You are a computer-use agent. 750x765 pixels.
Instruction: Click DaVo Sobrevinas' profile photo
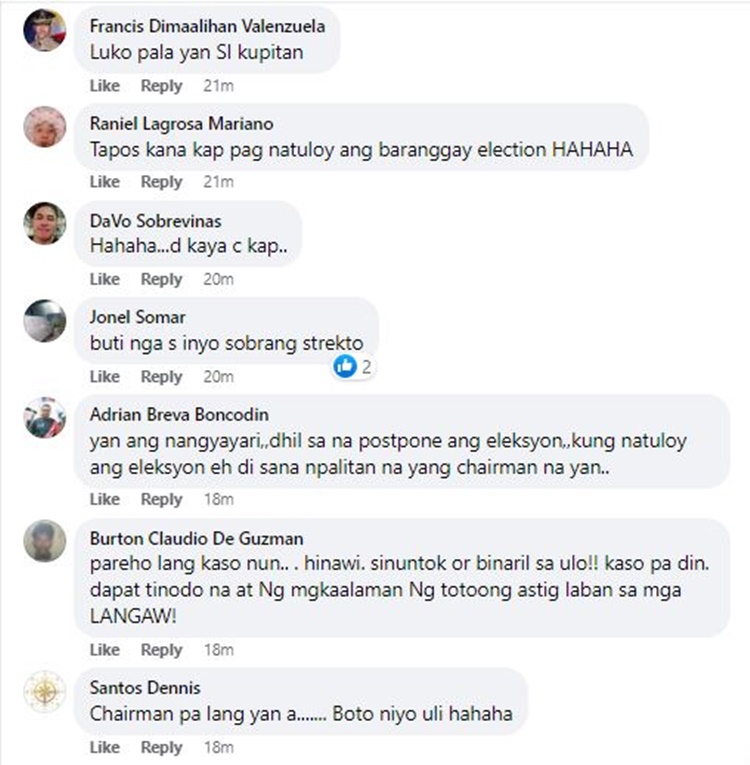[x=45, y=223]
